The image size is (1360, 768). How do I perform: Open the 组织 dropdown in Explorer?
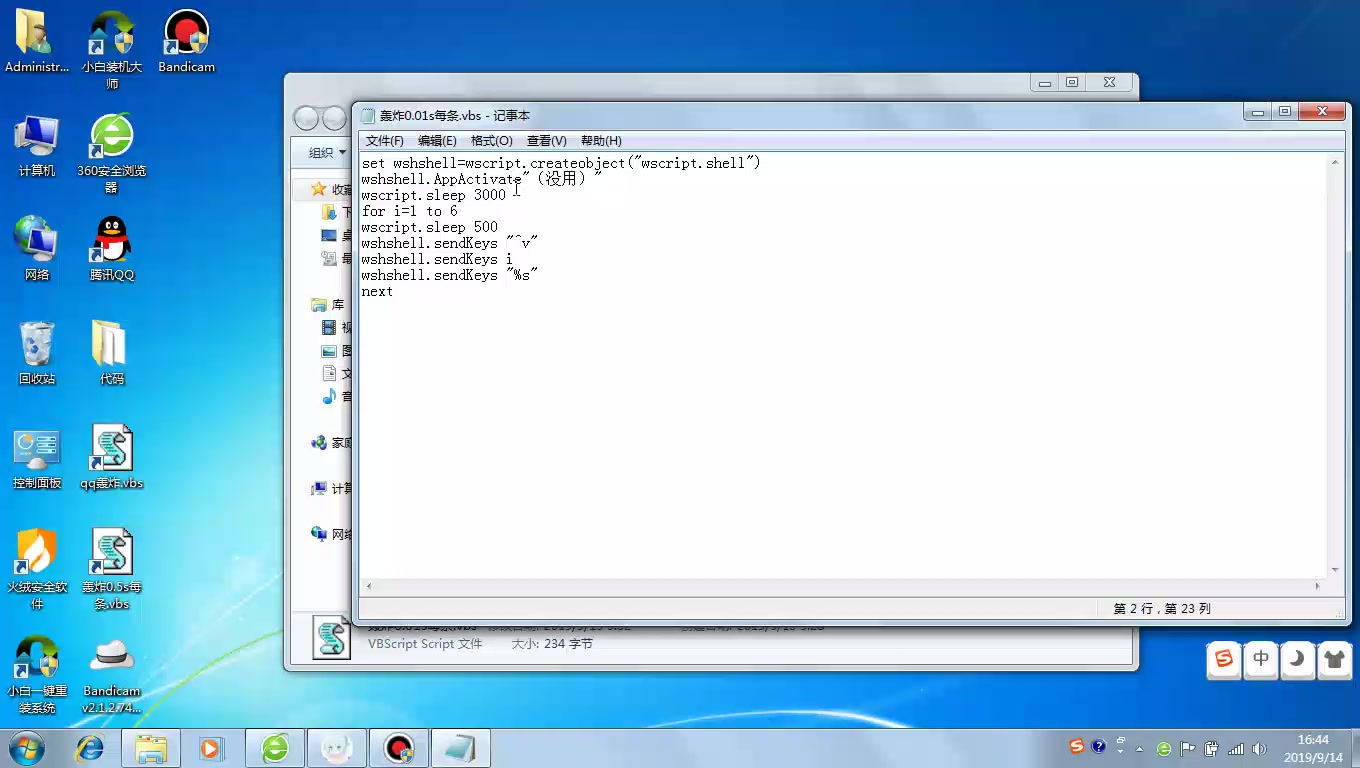tap(326, 153)
